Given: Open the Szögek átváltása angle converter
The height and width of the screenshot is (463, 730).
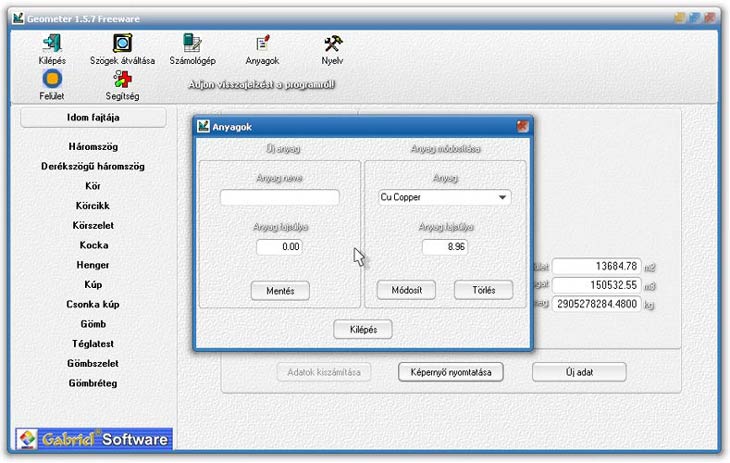Looking at the screenshot, I should click(x=122, y=43).
